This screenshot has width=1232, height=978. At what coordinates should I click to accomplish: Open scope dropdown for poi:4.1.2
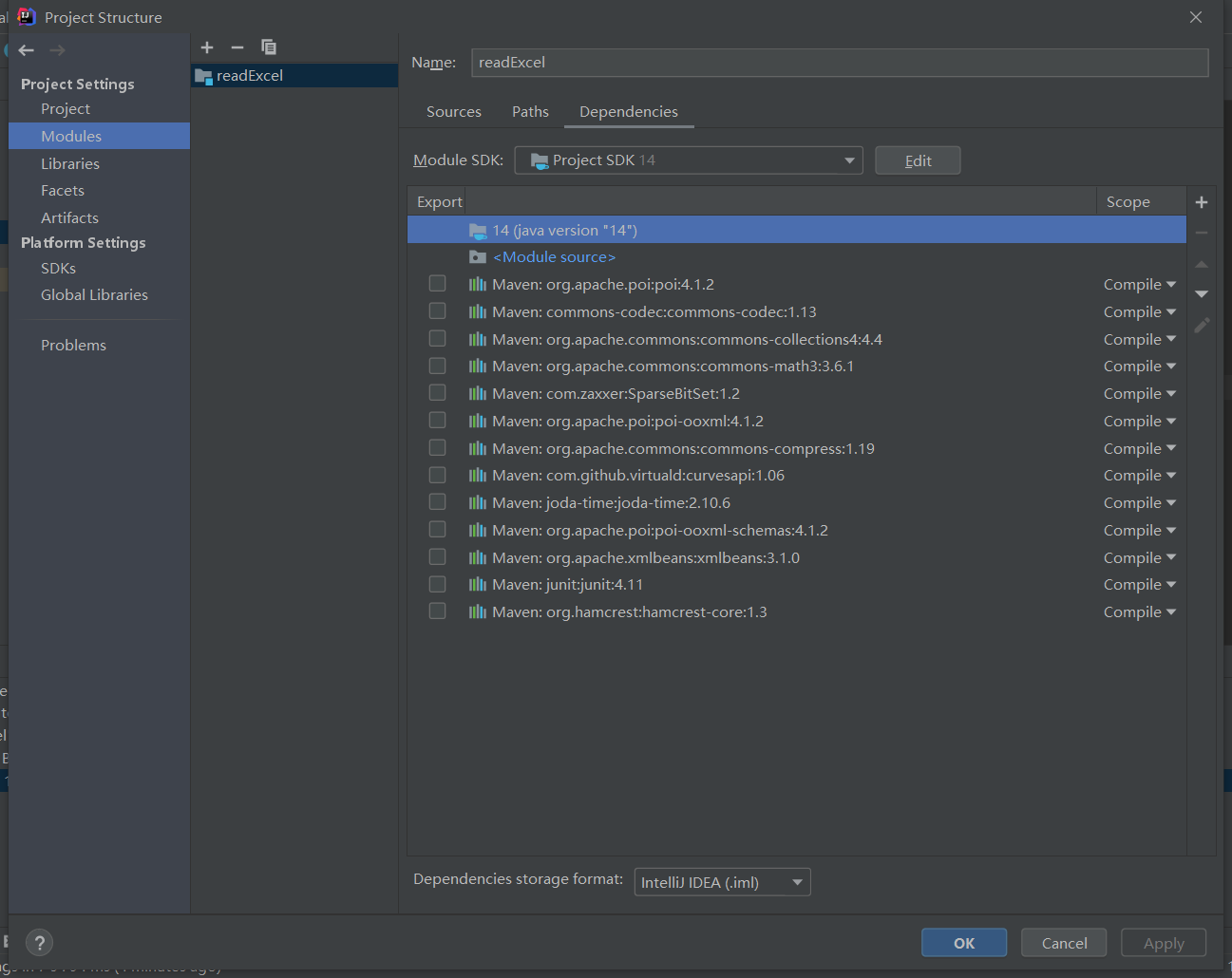coord(1140,284)
